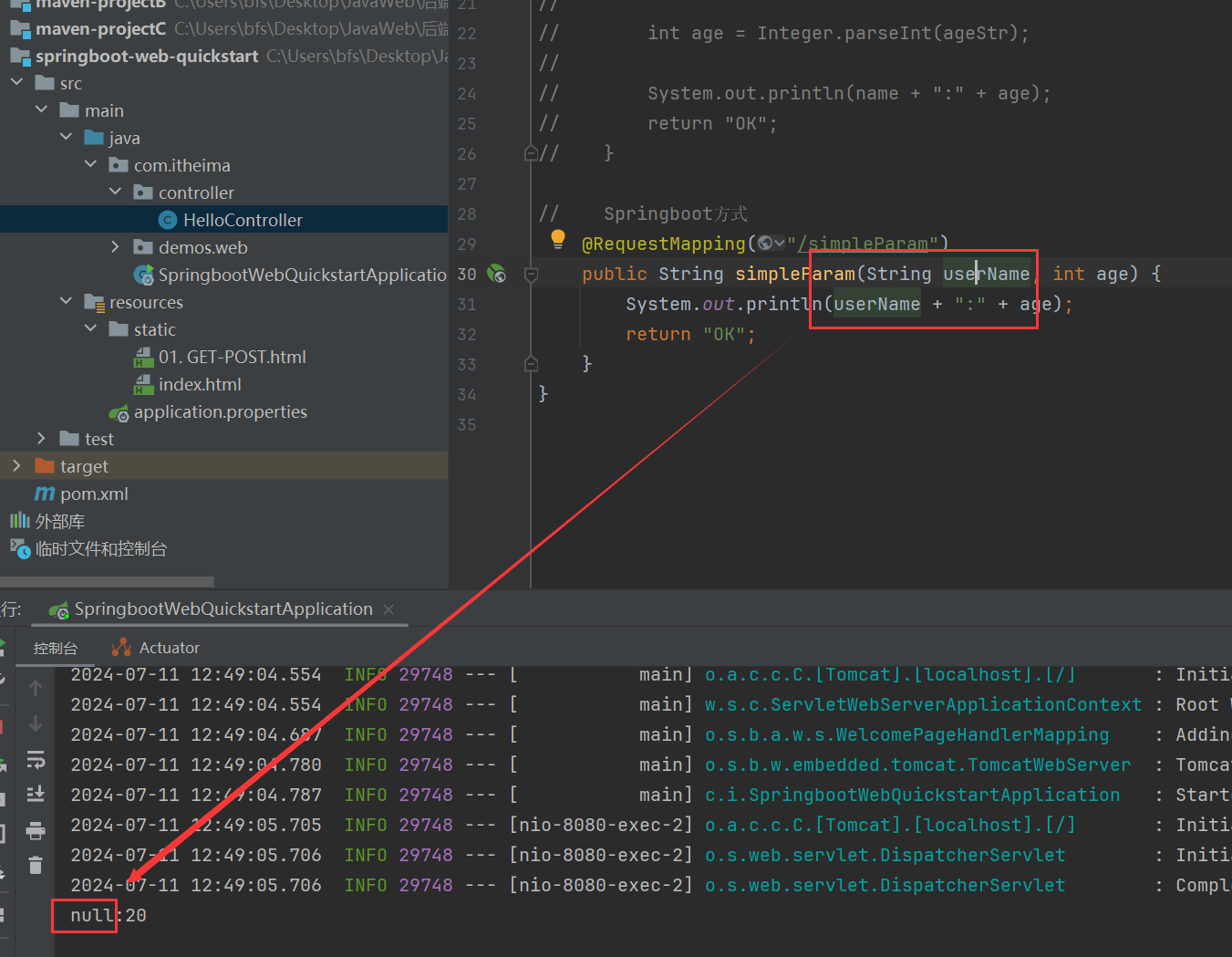The image size is (1232, 957).
Task: Click the up stack trace arrow
Action: (36, 688)
